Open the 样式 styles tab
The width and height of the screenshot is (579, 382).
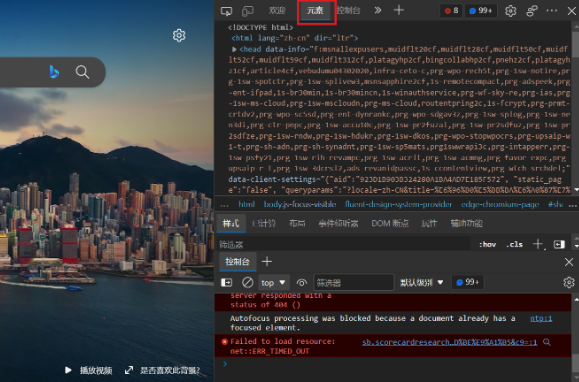click(x=231, y=223)
